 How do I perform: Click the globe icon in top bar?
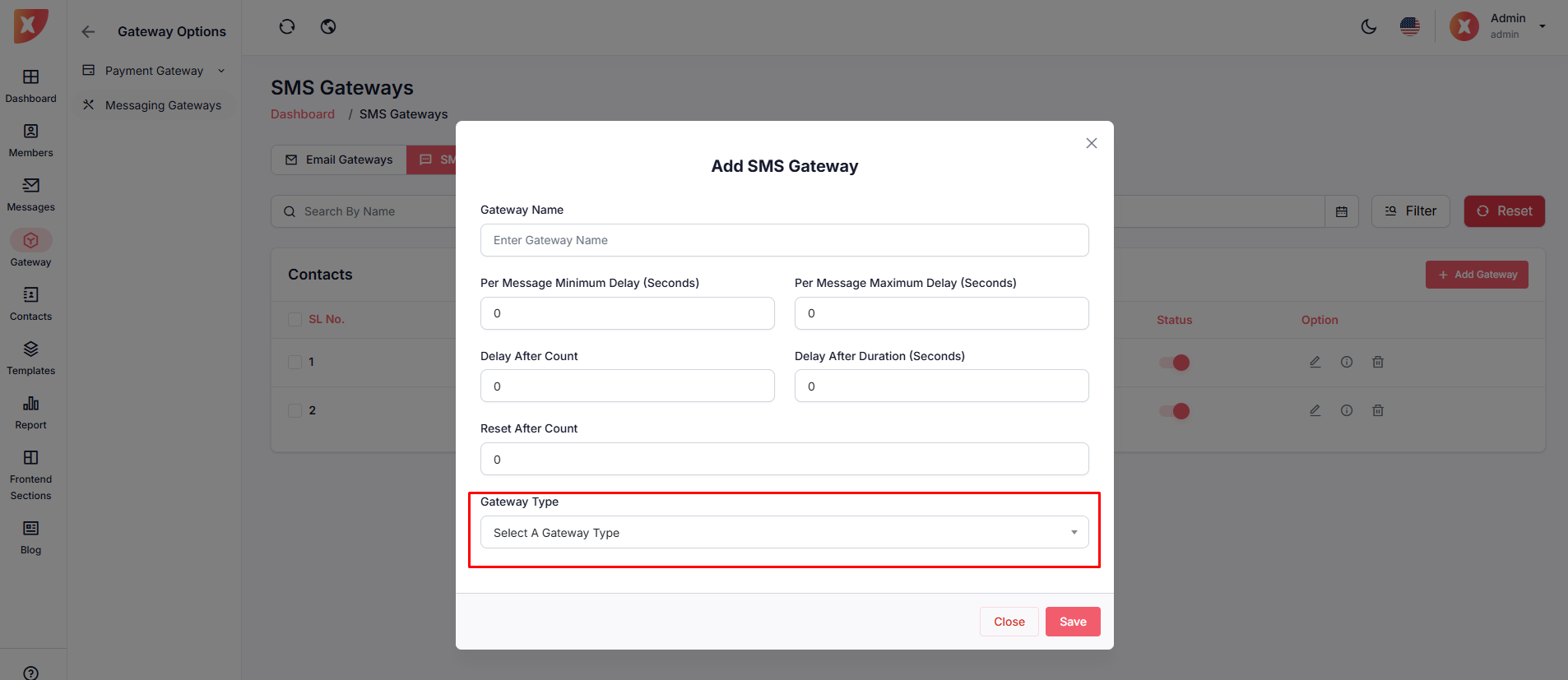[x=328, y=27]
